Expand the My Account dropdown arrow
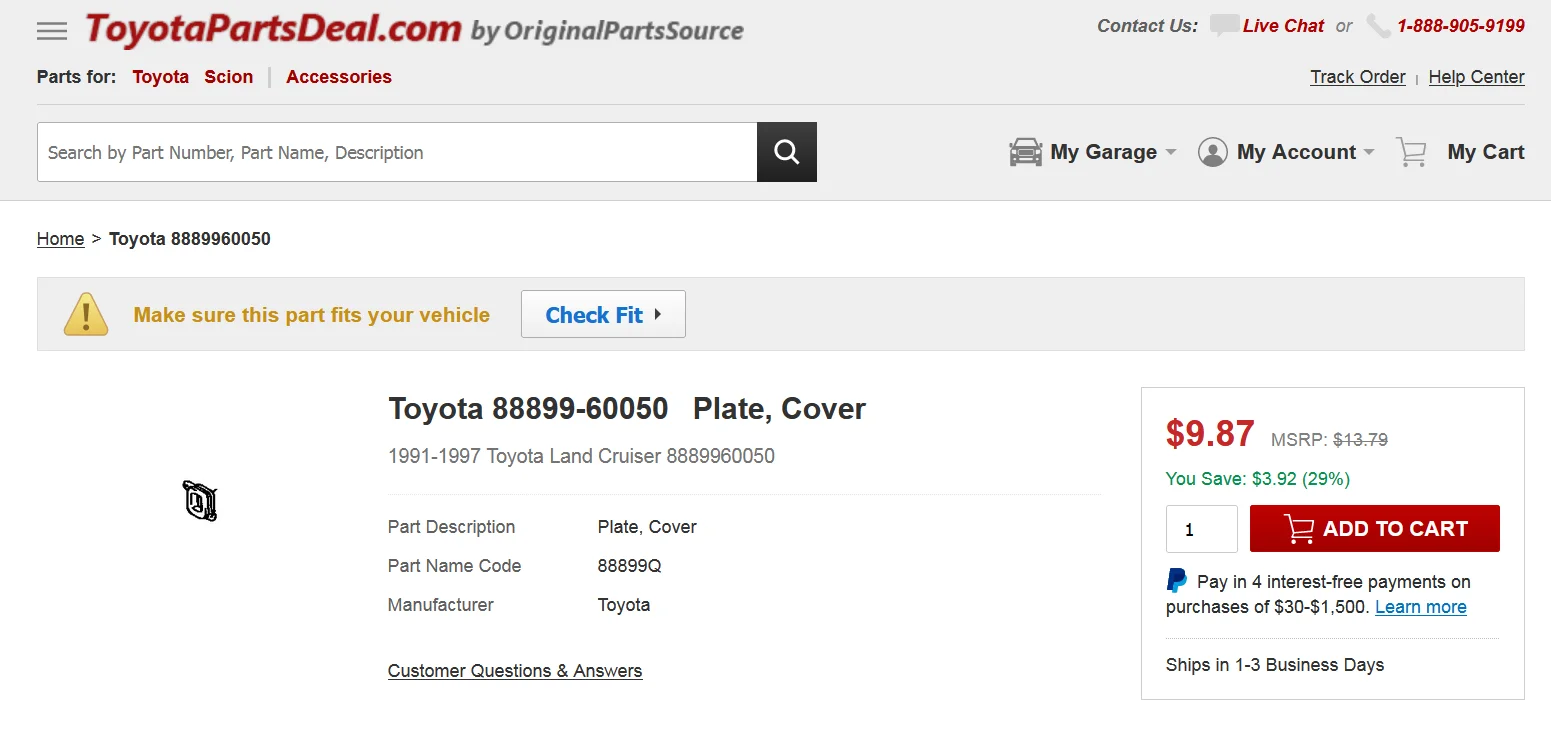Viewport: 1551px width, 729px height. (1369, 152)
